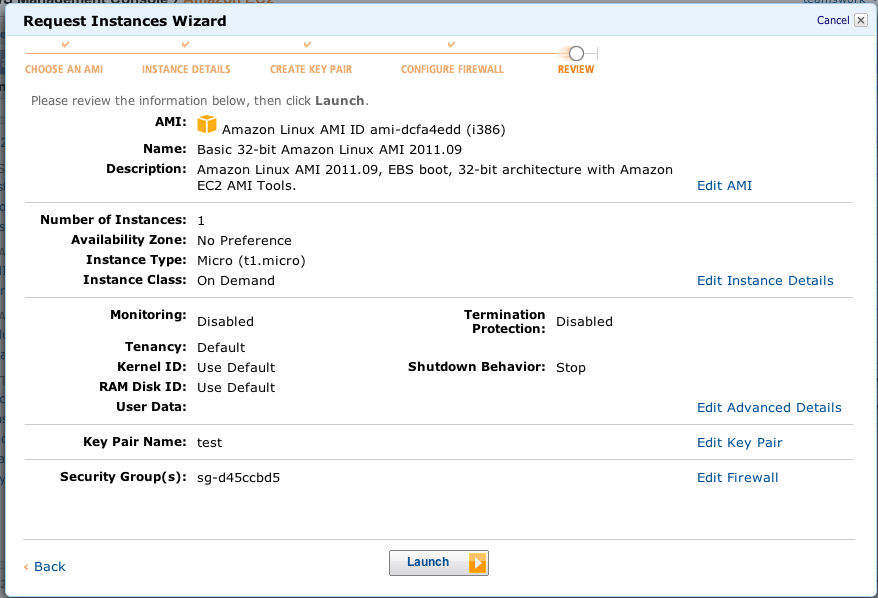Open Edit Instance Details link
878x598 pixels.
(765, 281)
